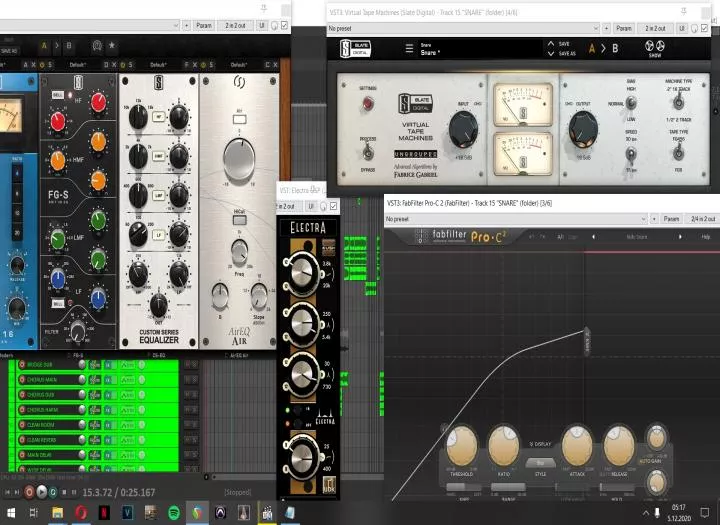Viewport: 720px width, 525px height.
Task: Click Param button in Pro-C 2 window
Action: [671, 219]
